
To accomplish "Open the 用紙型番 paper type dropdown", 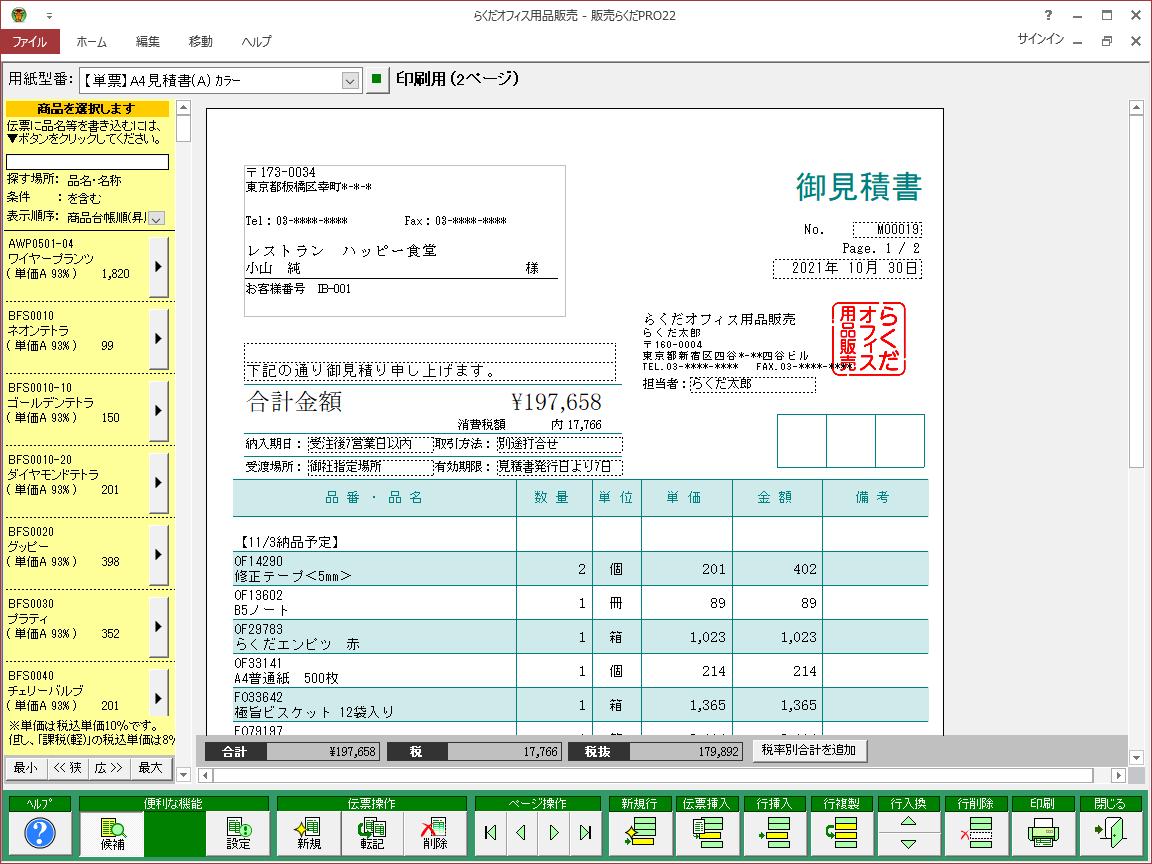I will coord(350,80).
